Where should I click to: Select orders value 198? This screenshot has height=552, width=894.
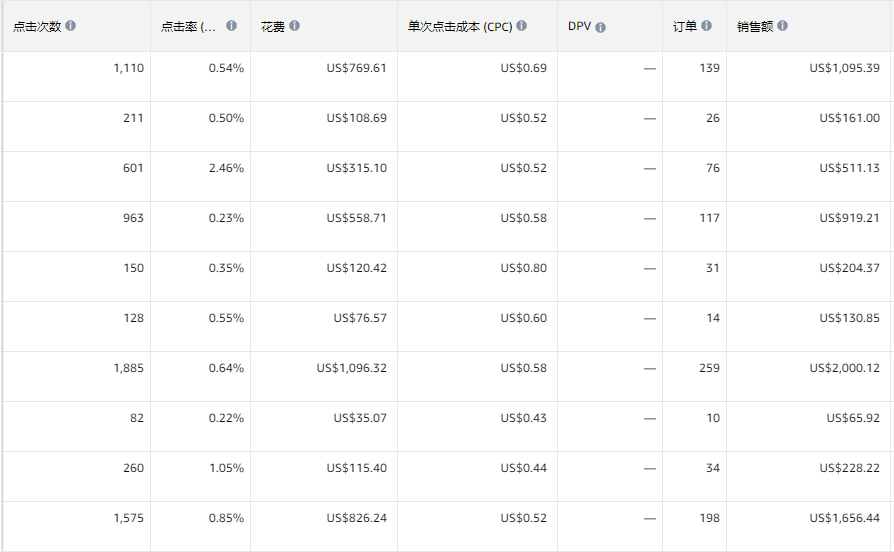tap(710, 518)
